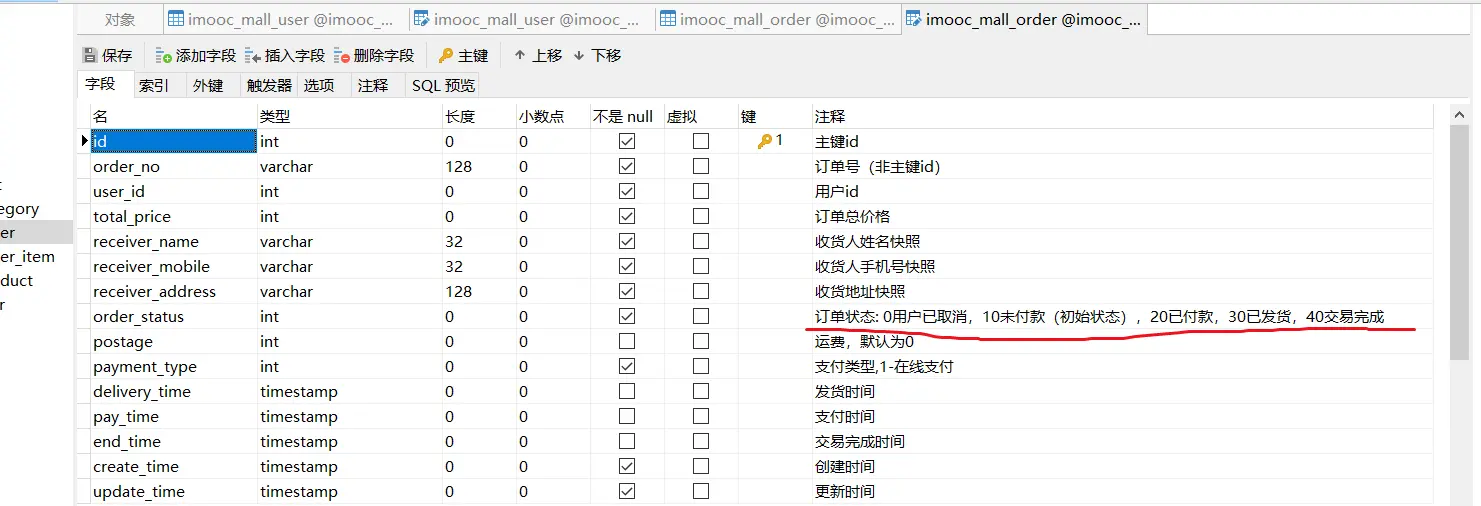1481x506 pixels.
Task: Move field up with 上移
Action: 538,56
